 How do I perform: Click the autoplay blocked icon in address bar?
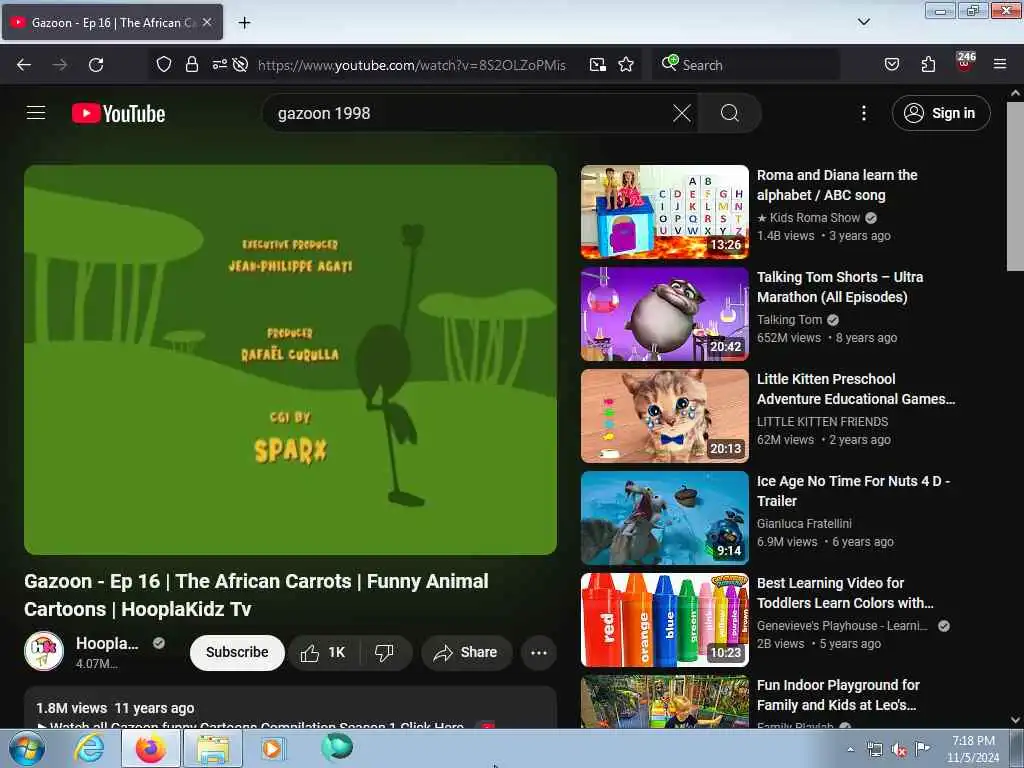click(x=240, y=64)
